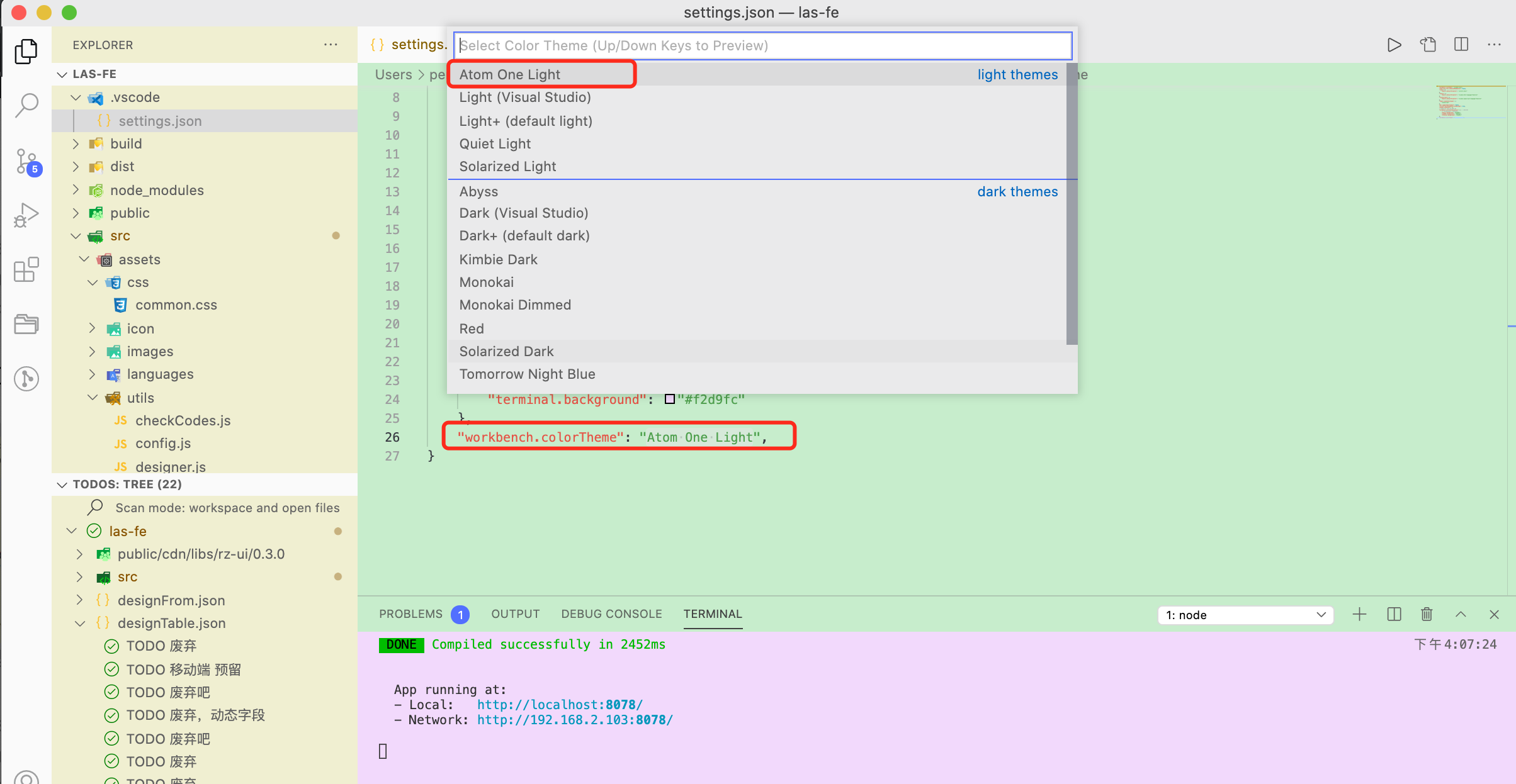Expand the node_modules folder
This screenshot has width=1516, height=784.
(x=157, y=190)
